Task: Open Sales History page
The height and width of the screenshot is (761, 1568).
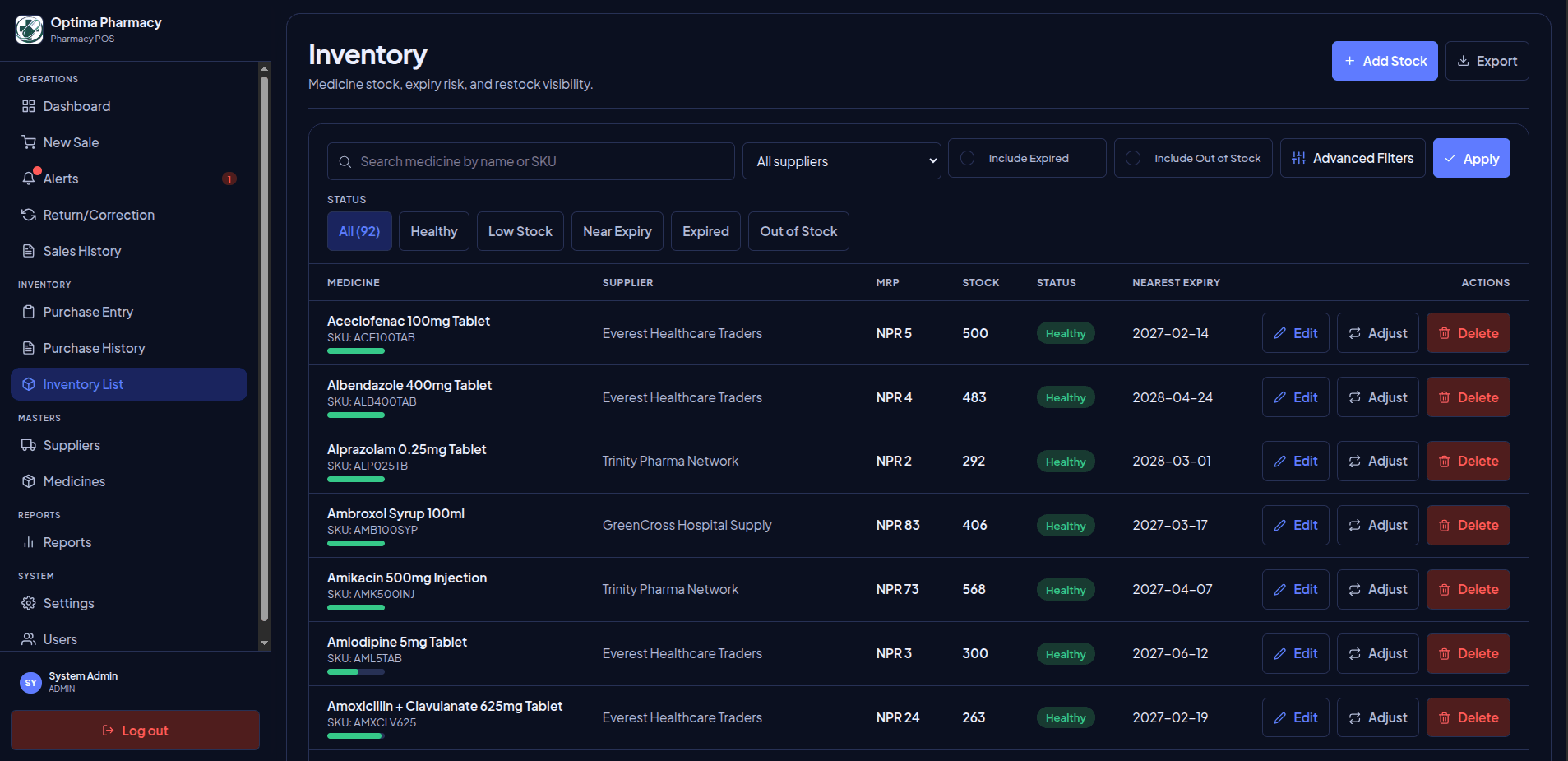Action: [129, 251]
